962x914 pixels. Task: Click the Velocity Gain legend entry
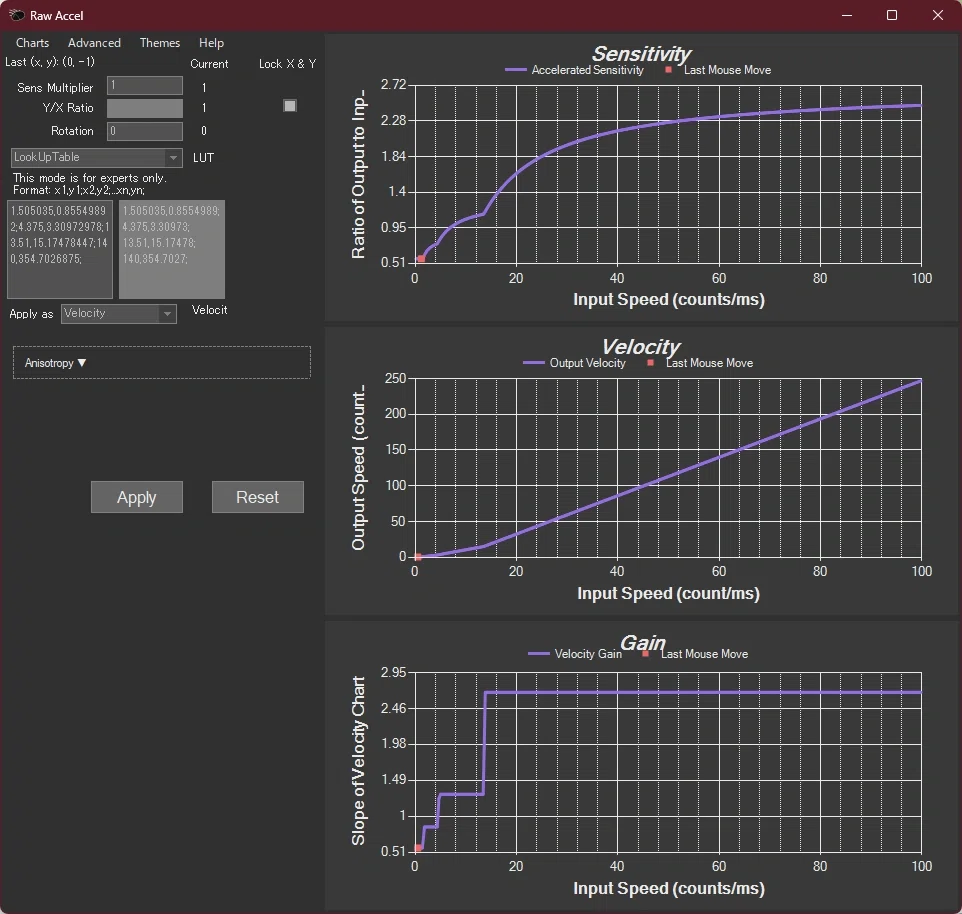(575, 654)
